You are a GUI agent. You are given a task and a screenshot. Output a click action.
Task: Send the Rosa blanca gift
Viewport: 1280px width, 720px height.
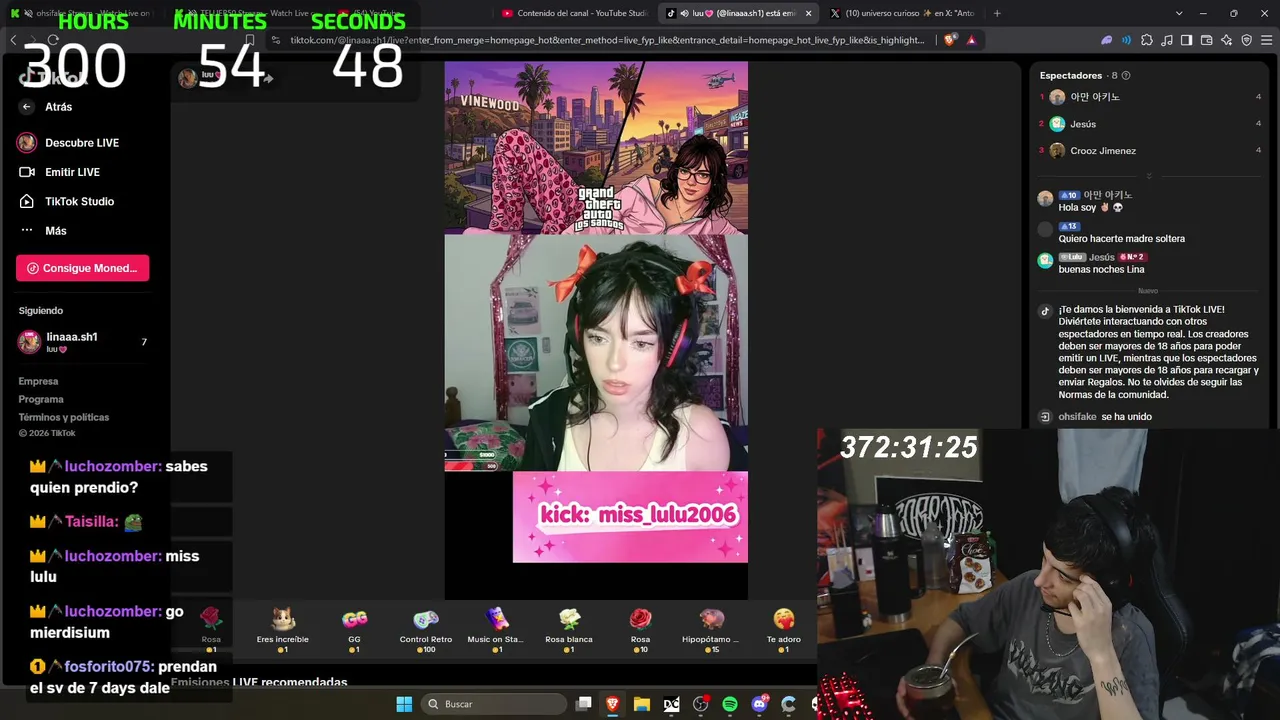click(x=569, y=630)
